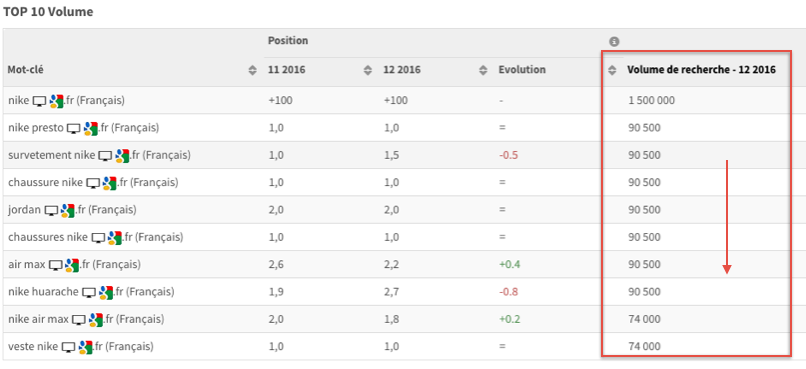Viewport: 806px width, 369px height.
Task: Click desktop monitor icon next to veste nike
Action: point(69,347)
